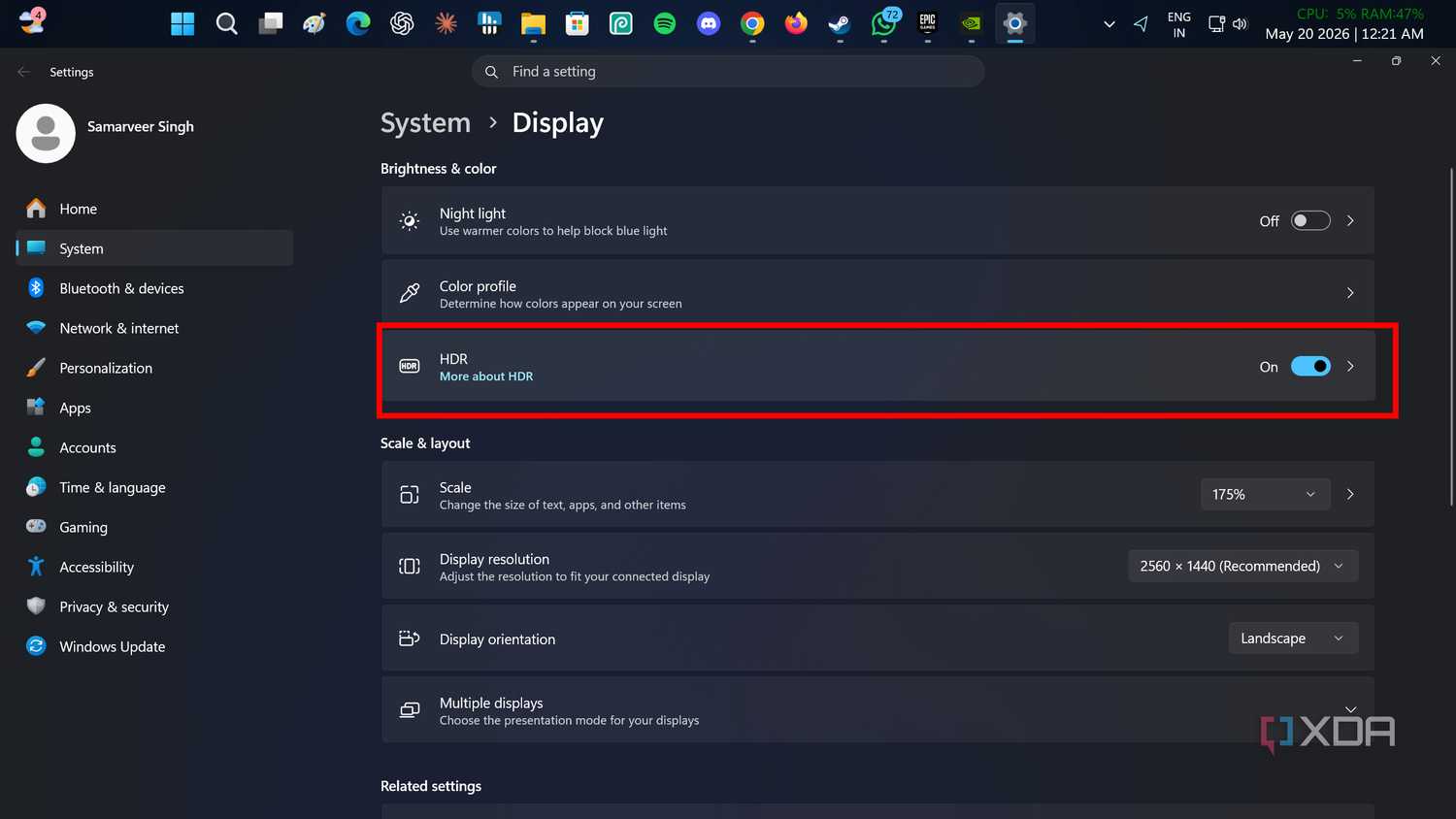
Task: Open Gaming settings section
Action: 155,527
